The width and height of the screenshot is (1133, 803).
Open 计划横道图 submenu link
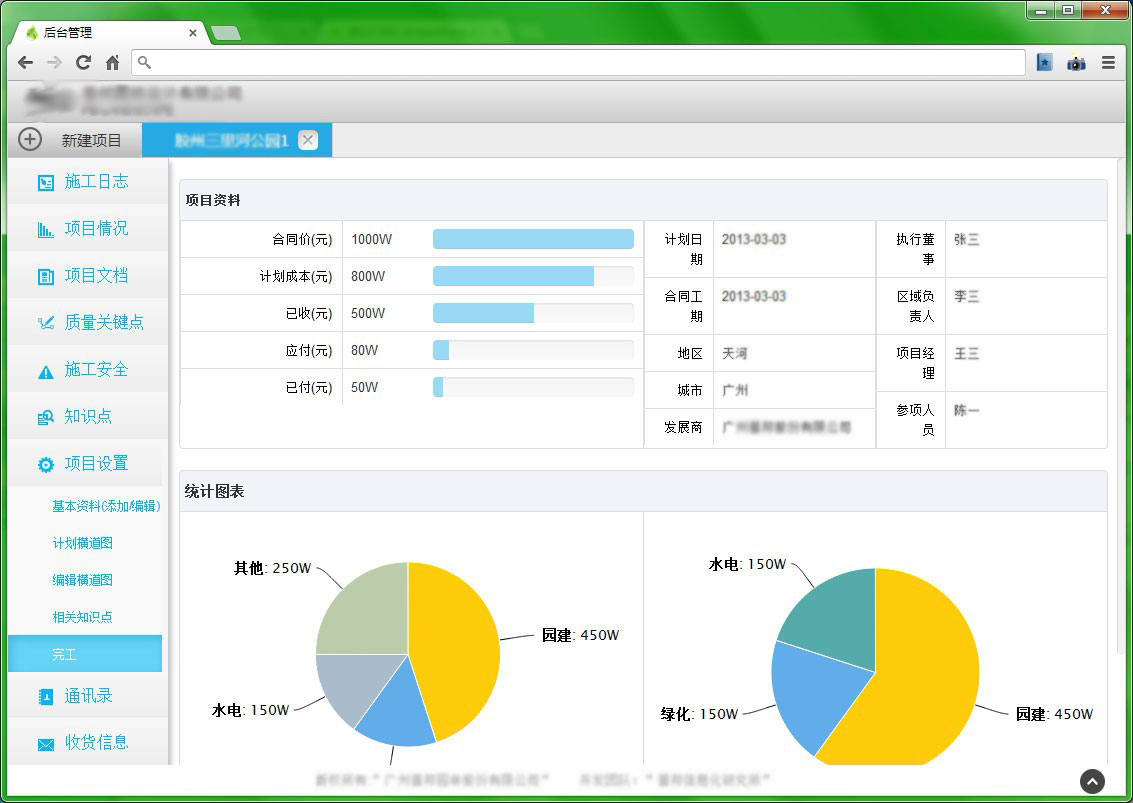(x=83, y=543)
